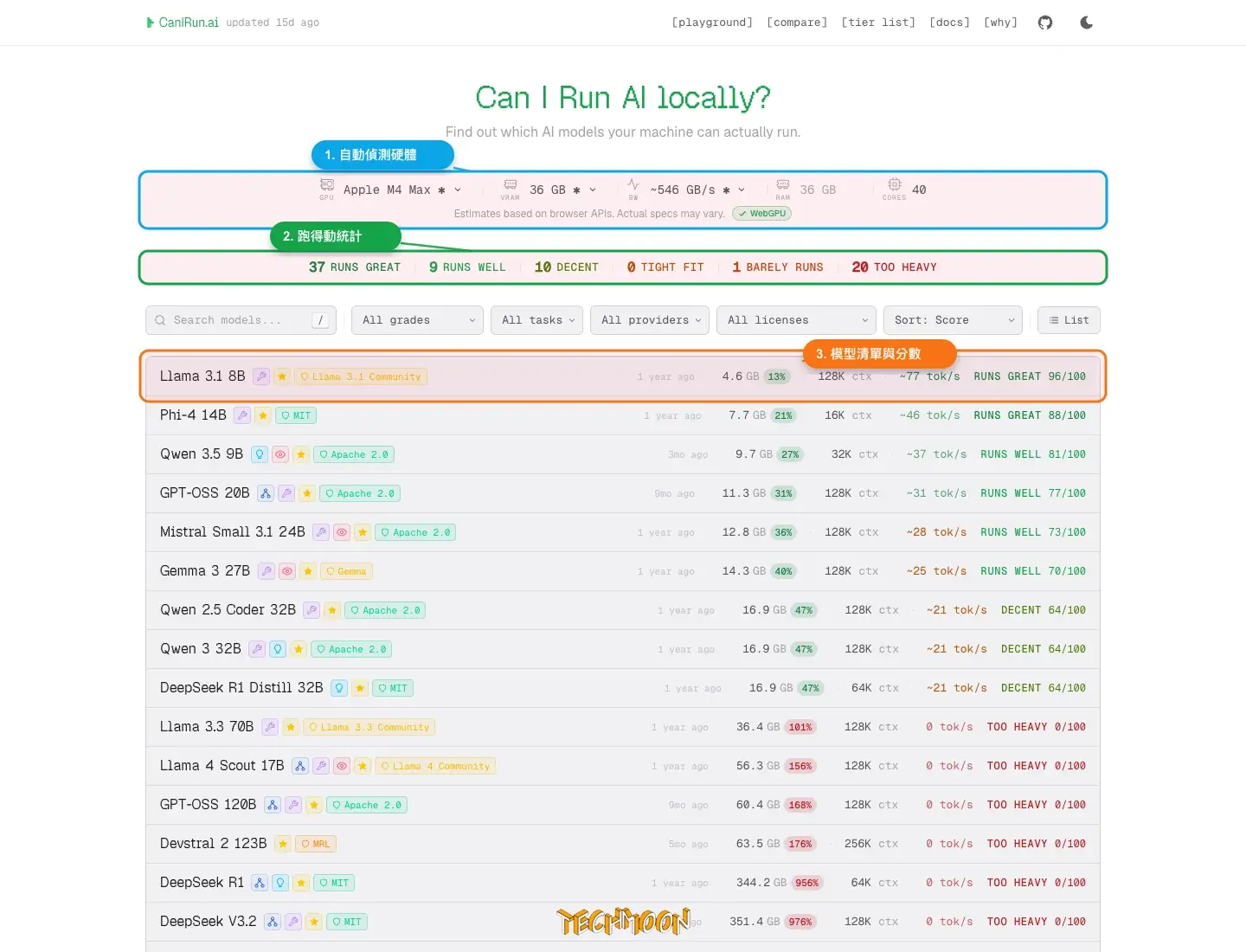
Task: Click the wrench icon on Phi-4 14B
Action: 242,415
